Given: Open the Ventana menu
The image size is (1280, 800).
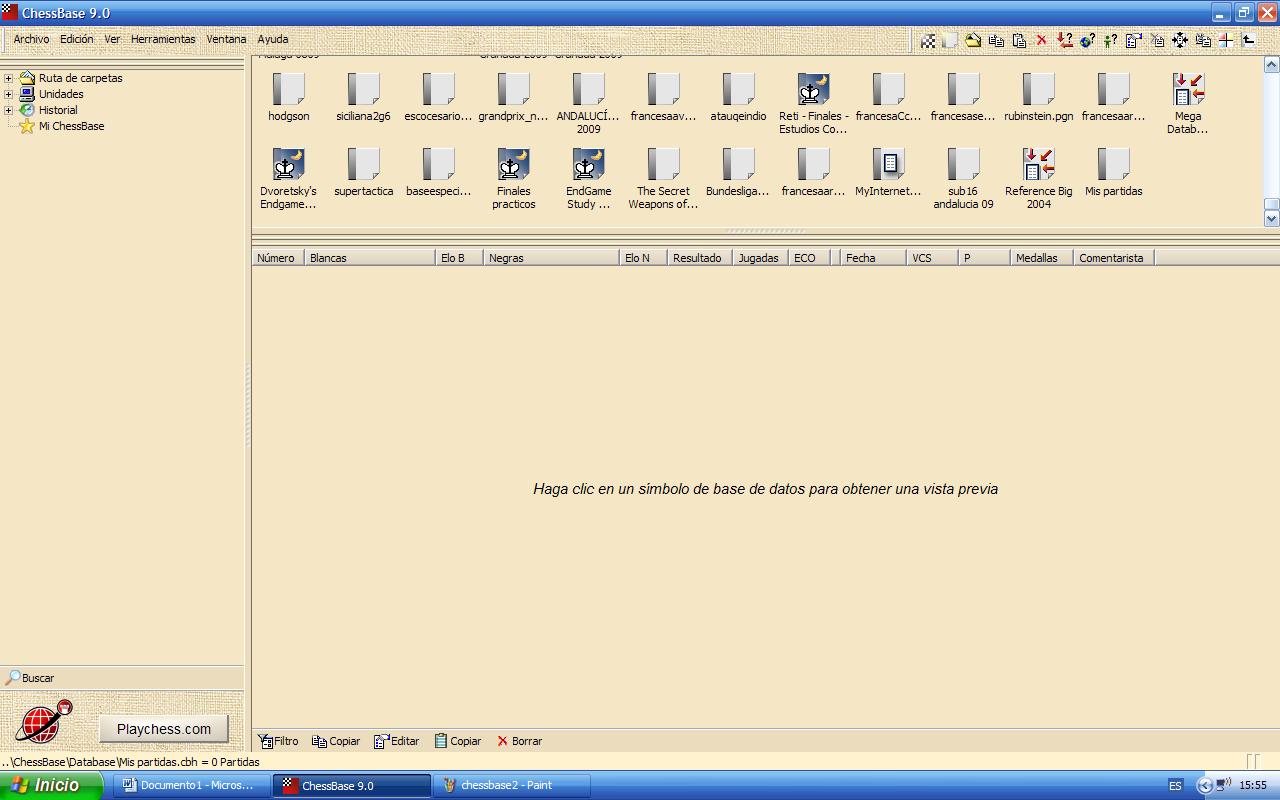Looking at the screenshot, I should 226,39.
